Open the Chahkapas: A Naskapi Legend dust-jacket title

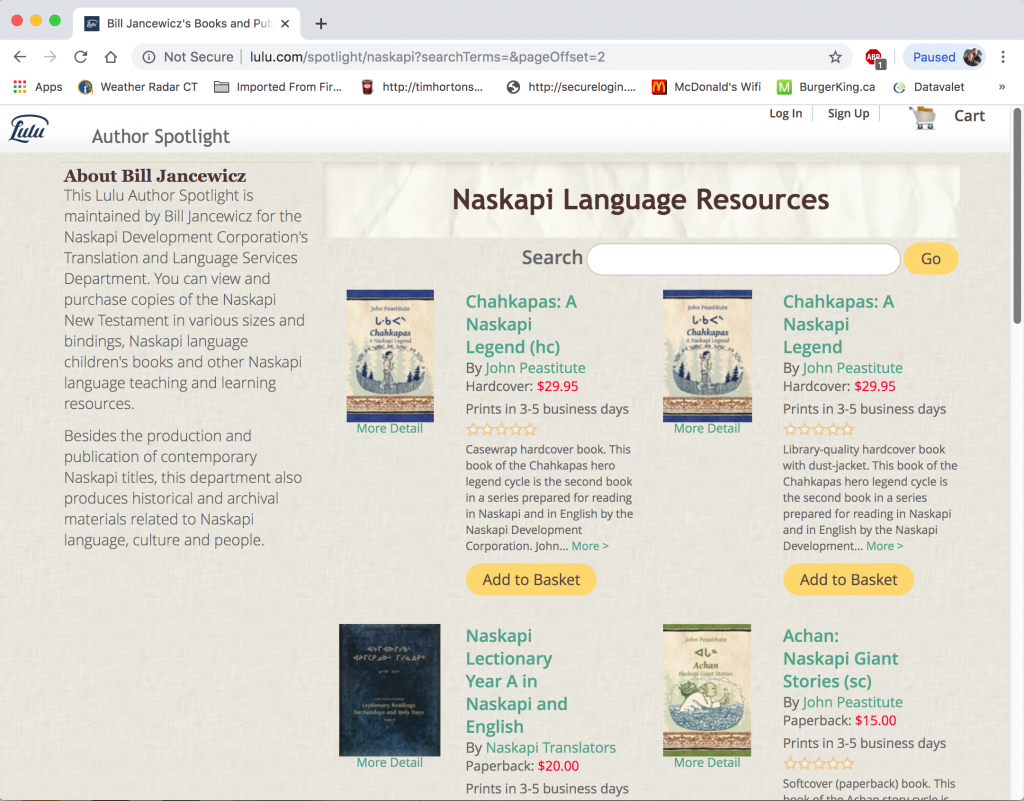[839, 324]
